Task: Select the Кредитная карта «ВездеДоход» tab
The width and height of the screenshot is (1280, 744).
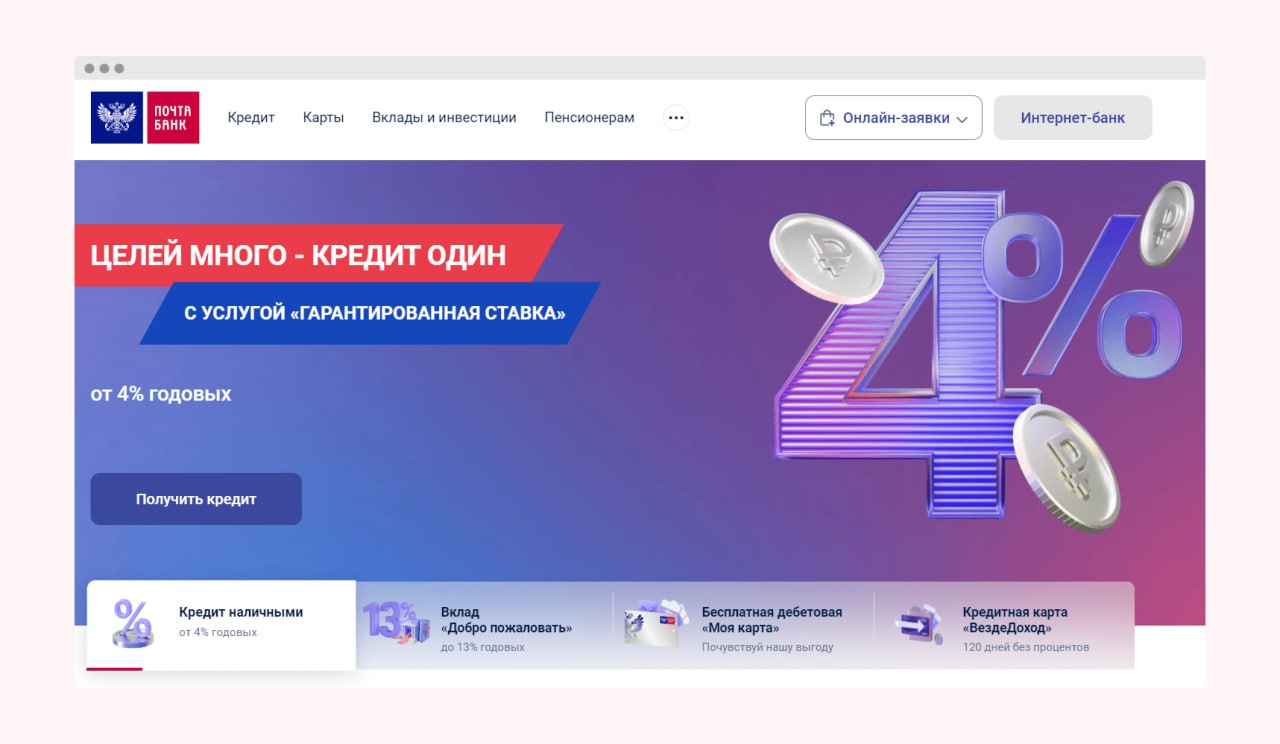Action: click(1005, 625)
